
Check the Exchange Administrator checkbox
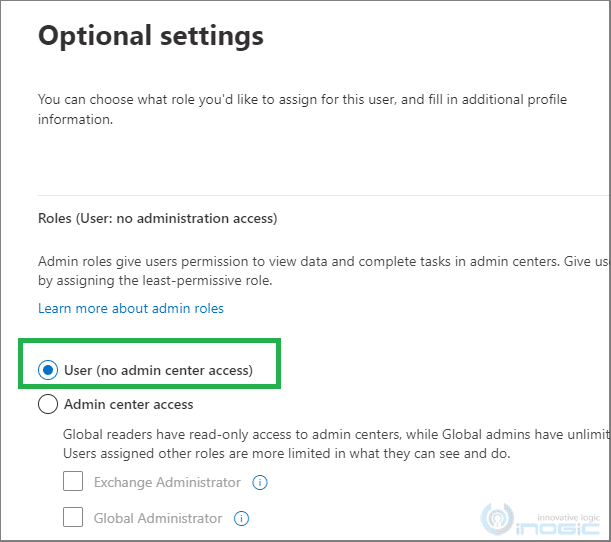click(73, 481)
